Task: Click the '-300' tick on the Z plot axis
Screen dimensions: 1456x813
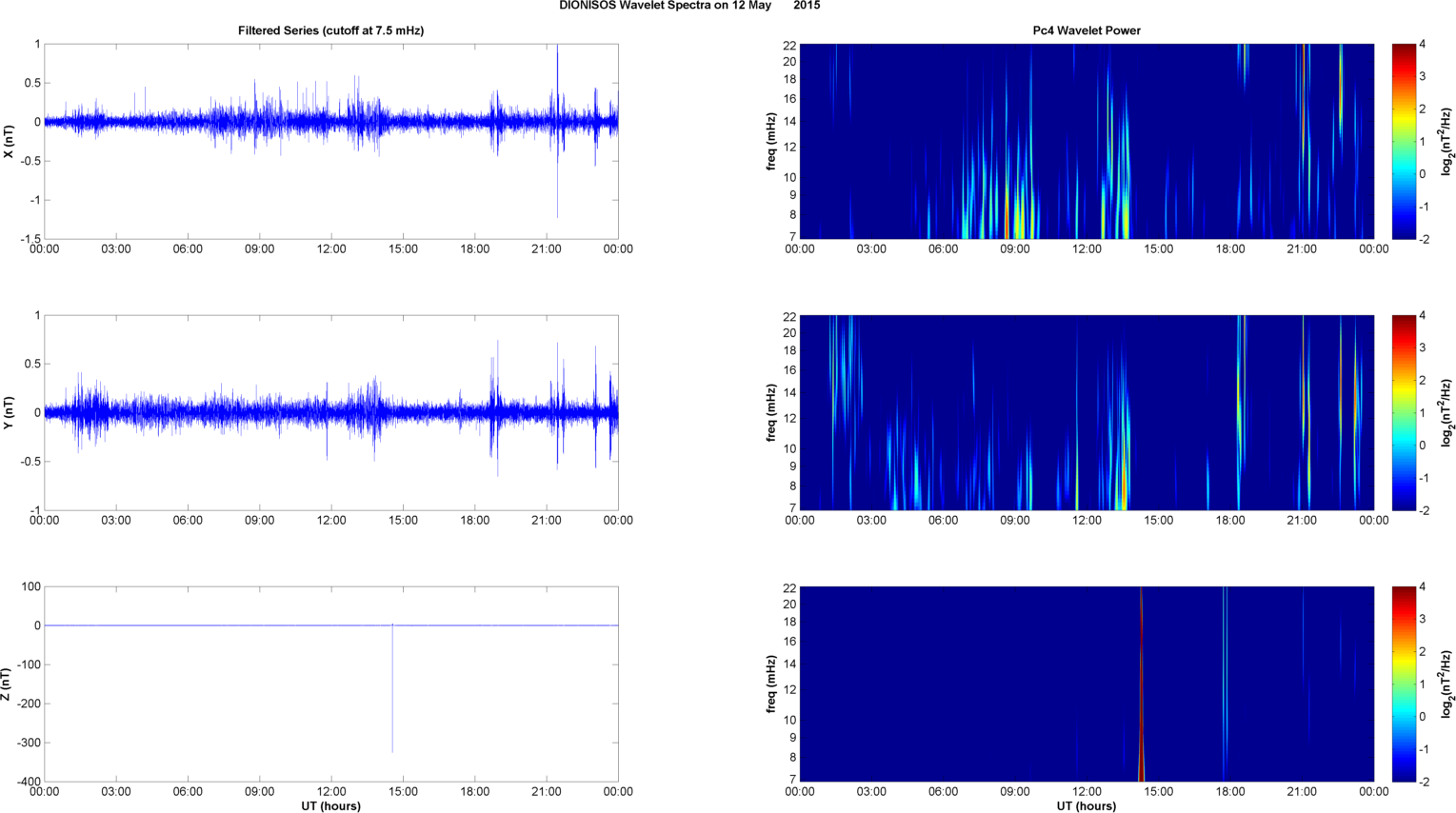Action: pyautogui.click(x=30, y=743)
